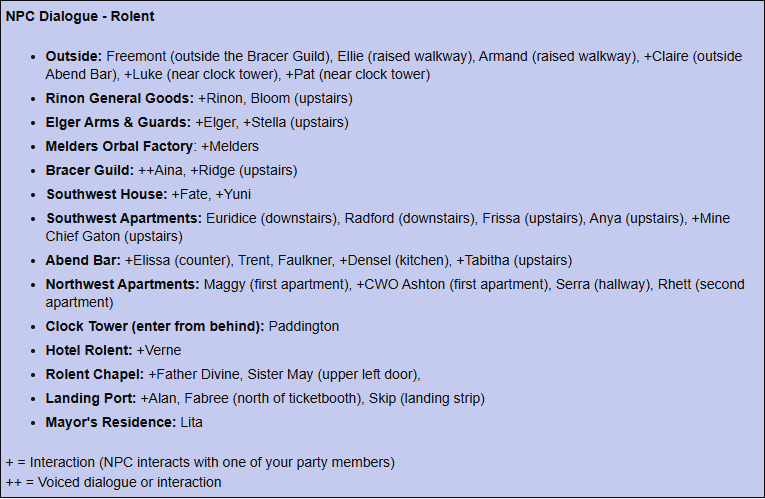Click the Abend Bar bold label
The width and height of the screenshot is (765, 499).
click(x=83, y=260)
